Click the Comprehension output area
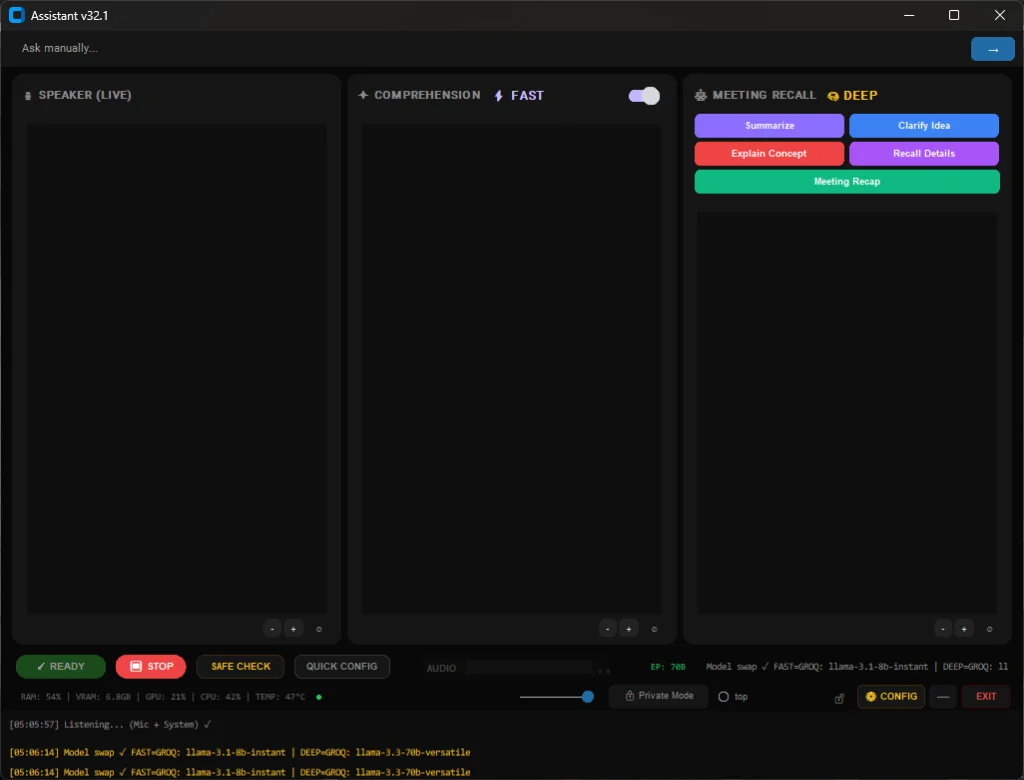Image resolution: width=1024 pixels, height=780 pixels. [511, 369]
